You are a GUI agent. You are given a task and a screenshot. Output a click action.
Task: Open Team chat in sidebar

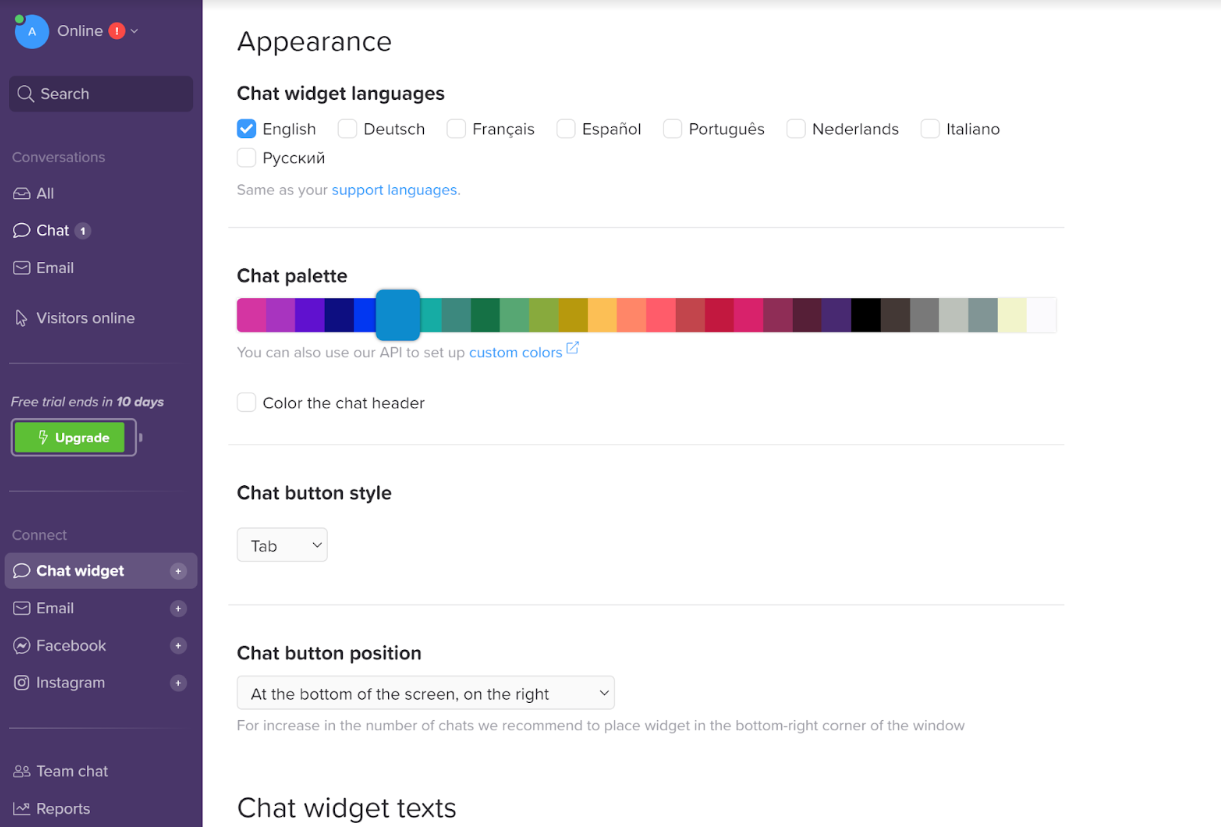click(72, 771)
